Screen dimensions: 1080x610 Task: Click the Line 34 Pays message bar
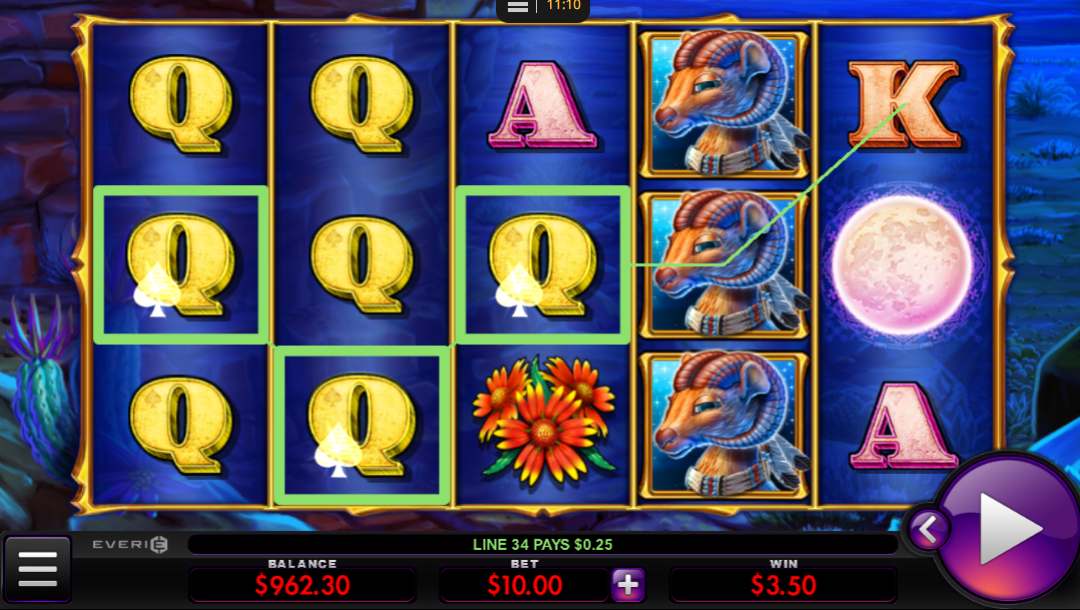543,545
